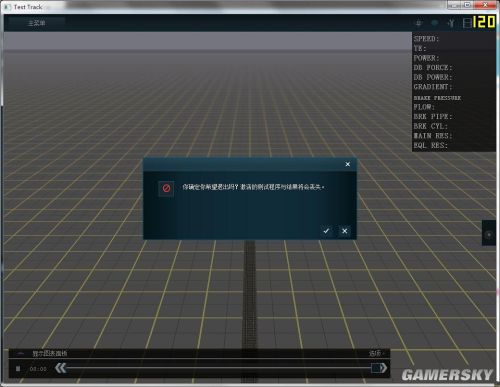Open the main menu button at top left
Viewport: 500px width, 387px height.
tap(36, 23)
